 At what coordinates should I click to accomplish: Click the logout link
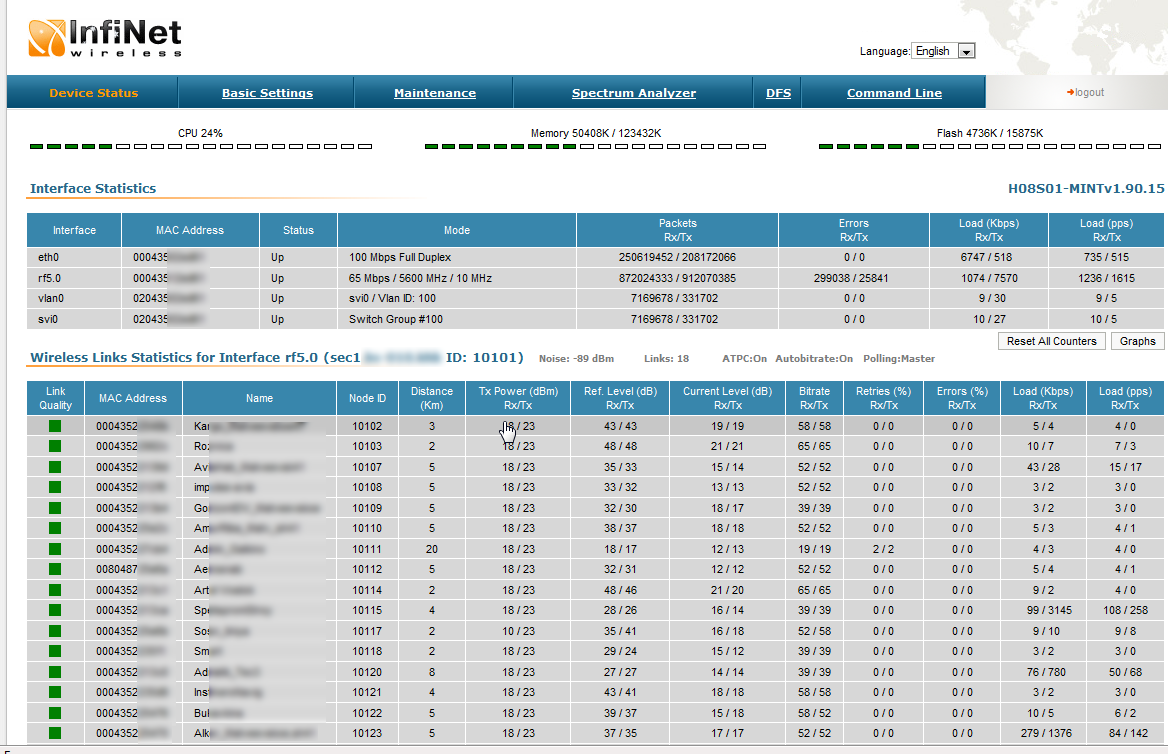(1086, 92)
